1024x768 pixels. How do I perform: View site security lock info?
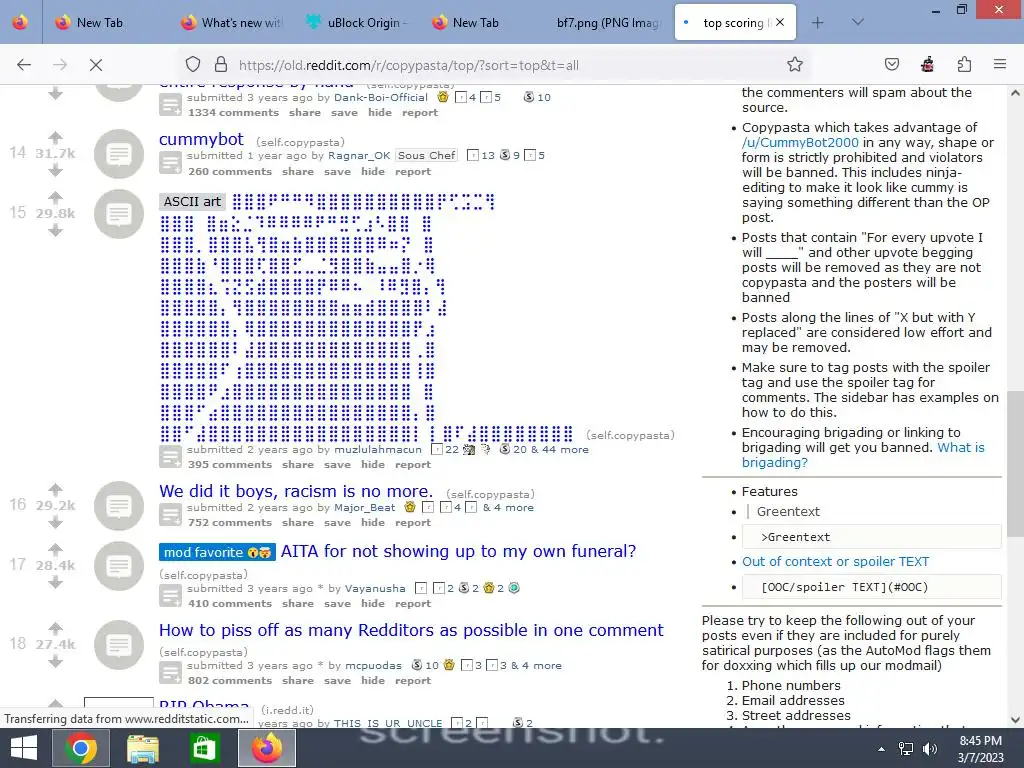(x=221, y=65)
